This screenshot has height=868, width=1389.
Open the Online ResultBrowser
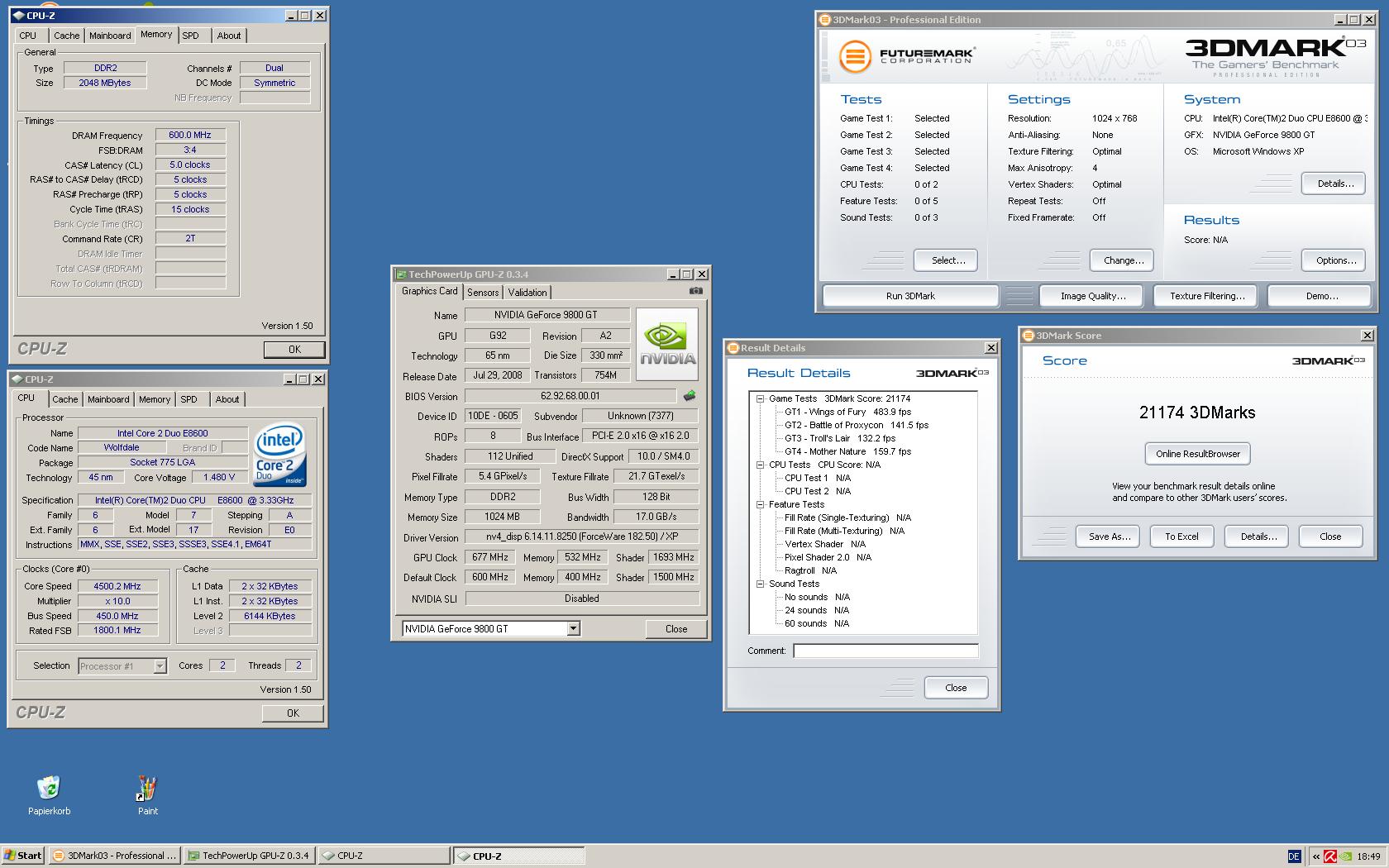point(1197,454)
